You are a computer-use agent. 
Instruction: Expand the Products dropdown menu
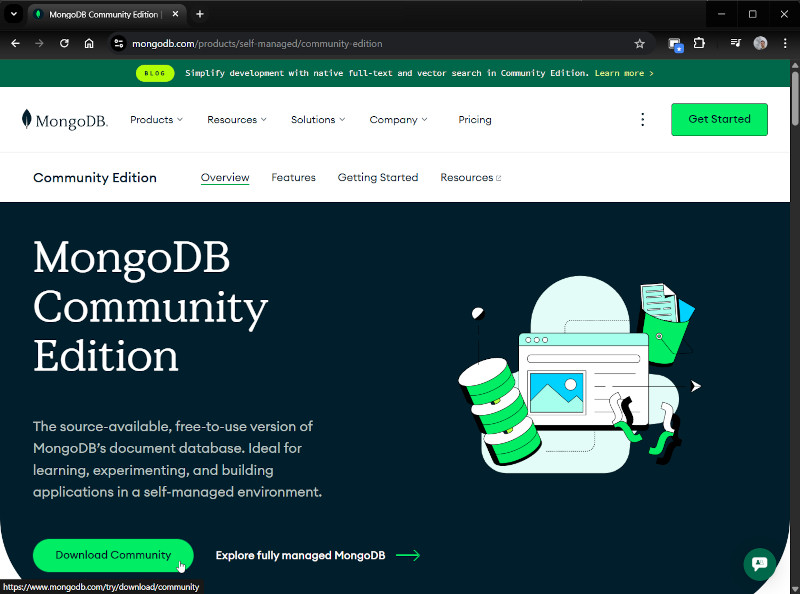click(156, 120)
